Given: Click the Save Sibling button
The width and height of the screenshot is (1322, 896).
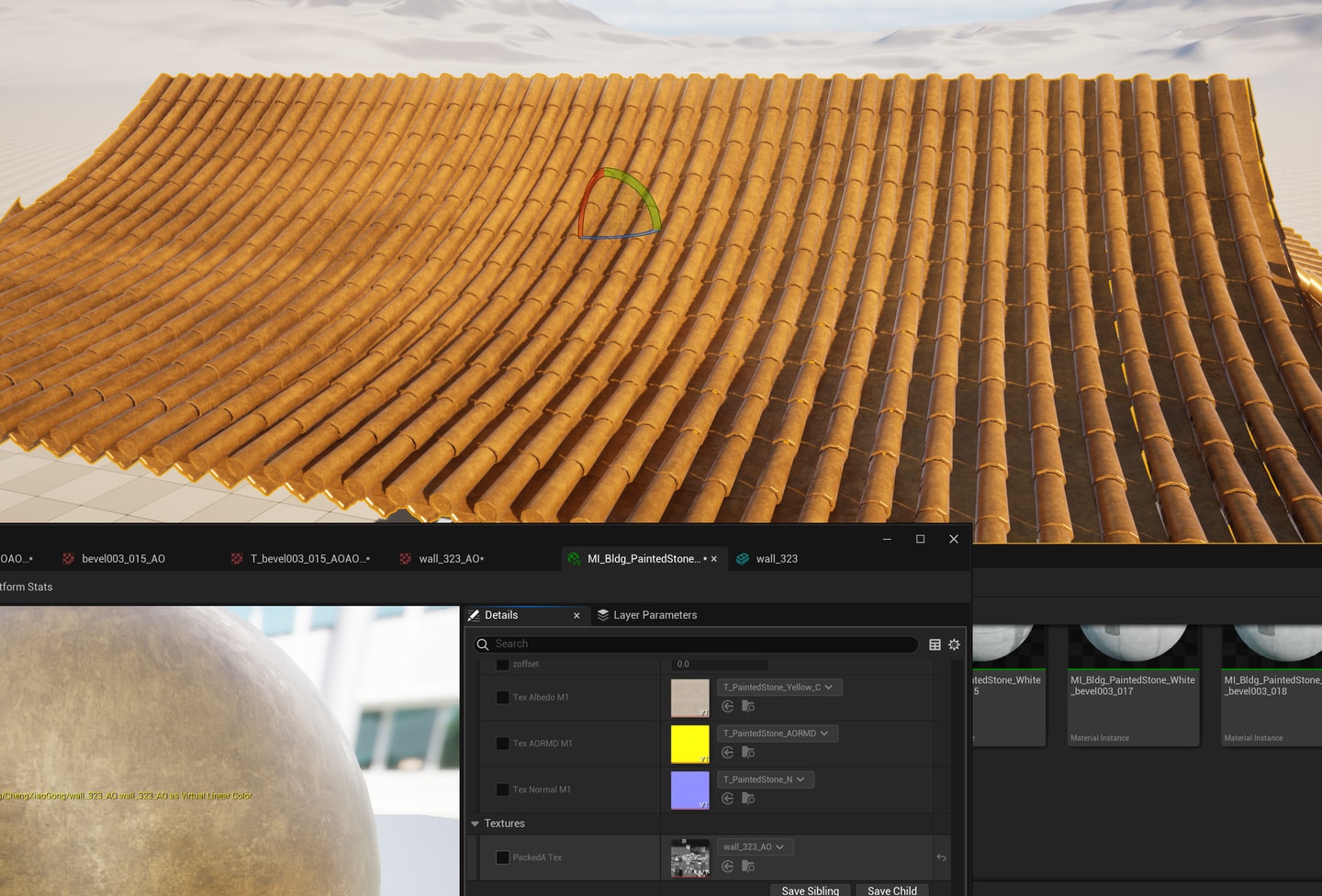Looking at the screenshot, I should 811,890.
